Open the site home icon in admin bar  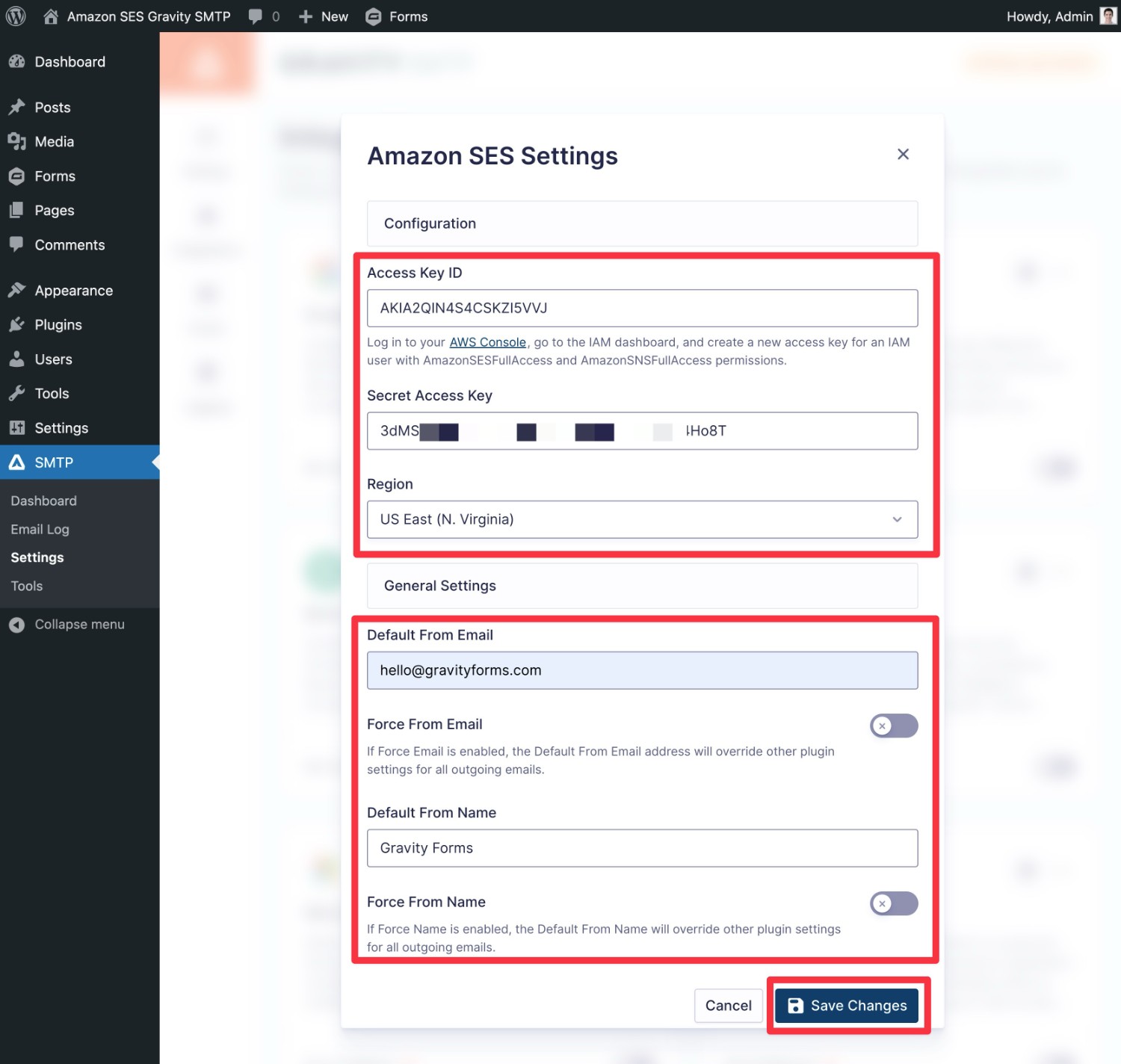point(51,16)
